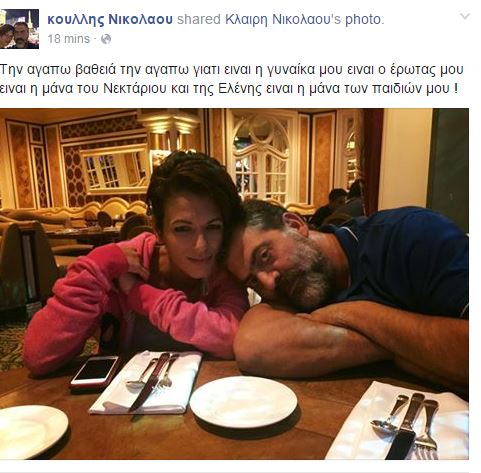
Task: Open the shared restaurant couple photo
Action: coord(234,284)
